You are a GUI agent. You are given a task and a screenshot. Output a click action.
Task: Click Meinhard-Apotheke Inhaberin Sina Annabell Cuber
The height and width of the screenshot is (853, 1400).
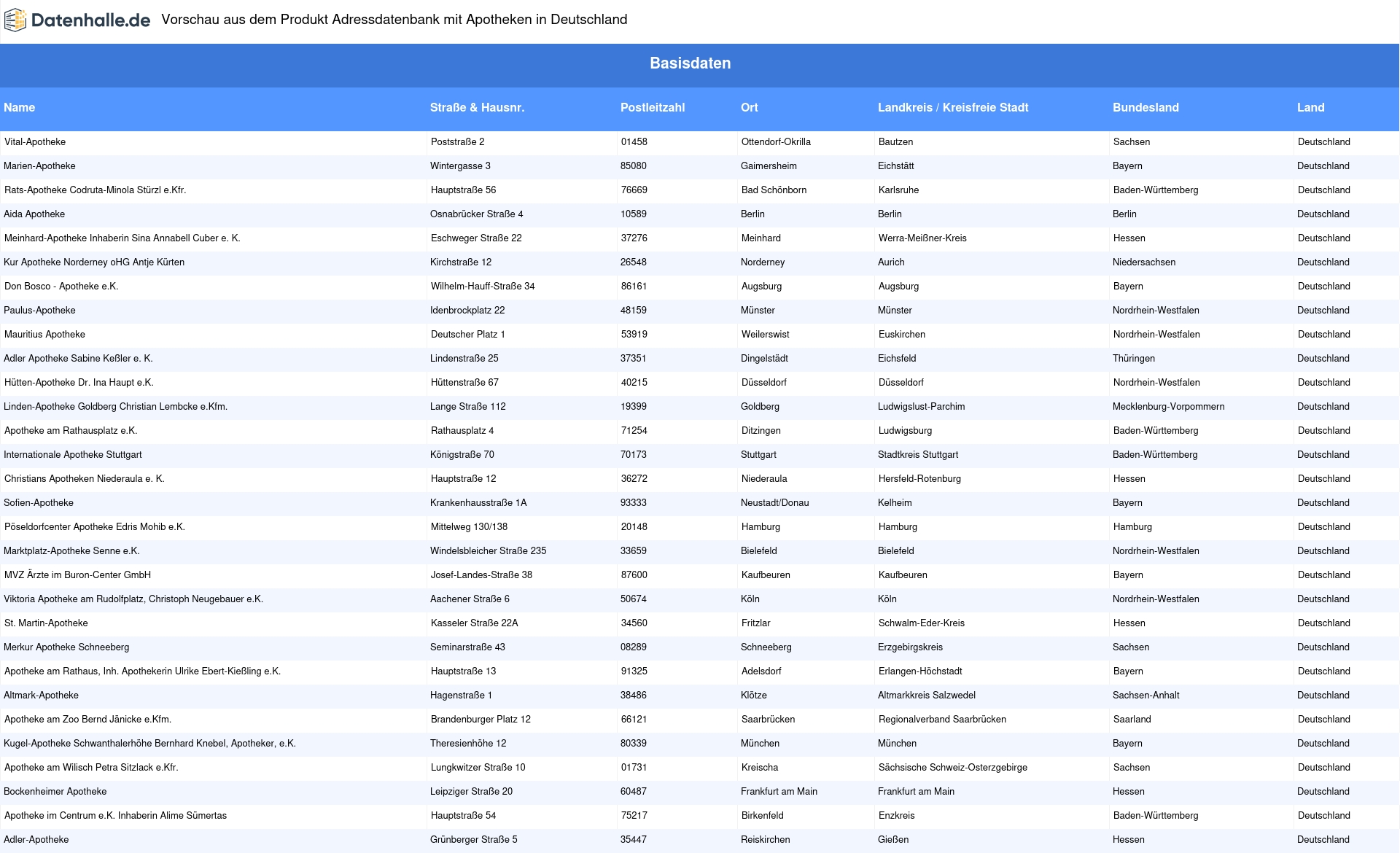[122, 238]
